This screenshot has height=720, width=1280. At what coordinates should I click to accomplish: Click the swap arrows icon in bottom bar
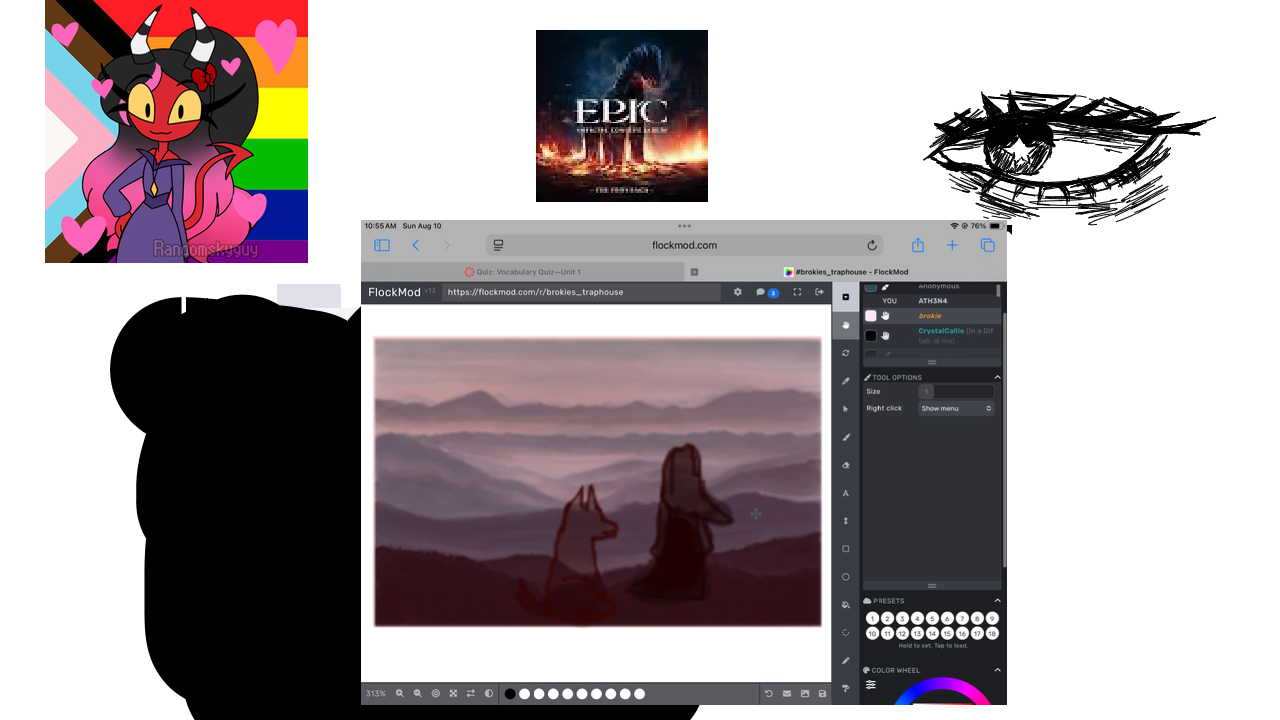coord(470,693)
